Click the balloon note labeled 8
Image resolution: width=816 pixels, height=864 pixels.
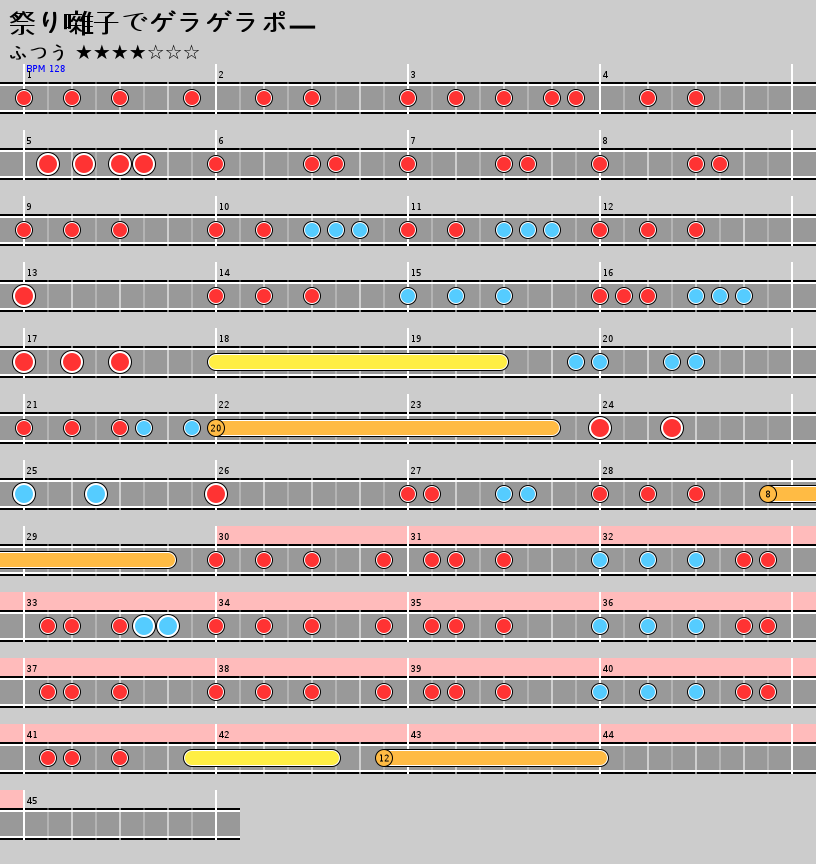point(768,494)
